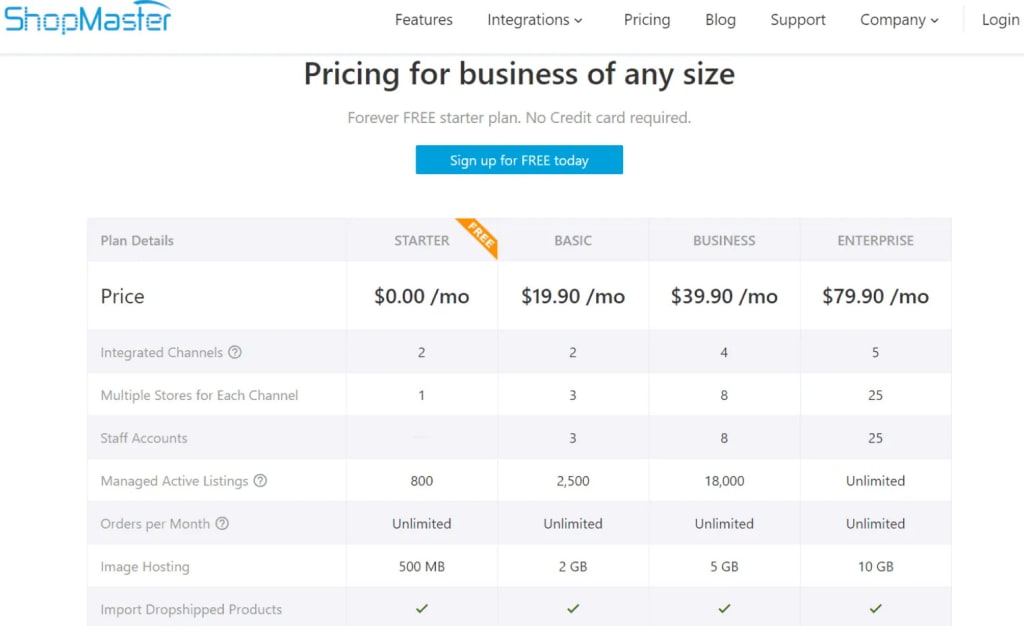
Task: Click the 5 GB image hosting value
Action: [724, 567]
